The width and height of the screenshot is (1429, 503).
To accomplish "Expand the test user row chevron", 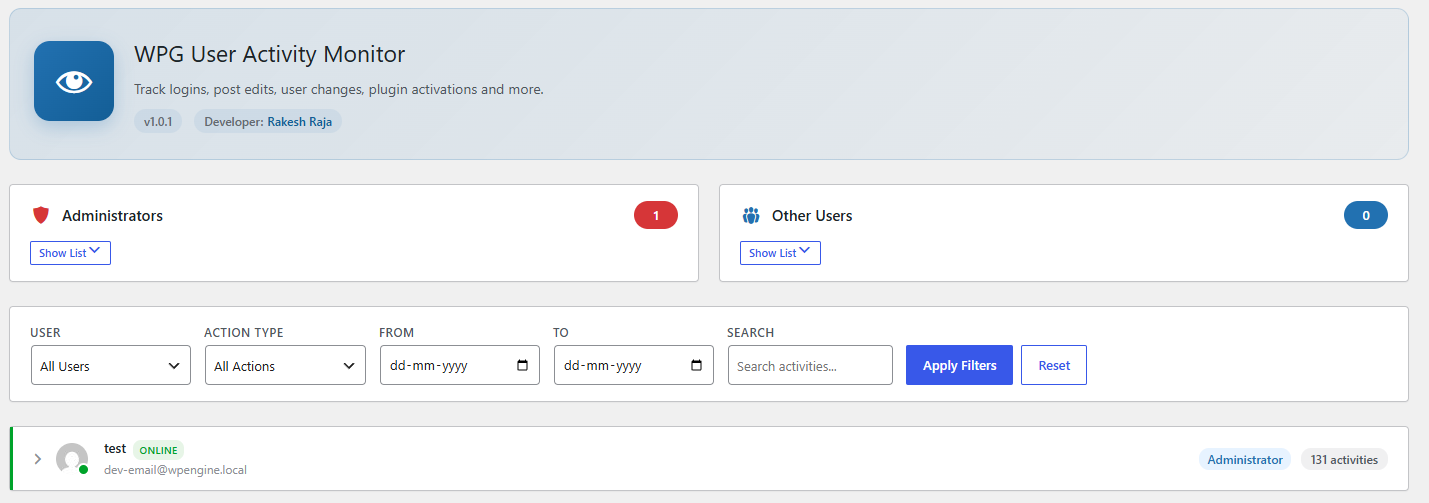I will 38,459.
